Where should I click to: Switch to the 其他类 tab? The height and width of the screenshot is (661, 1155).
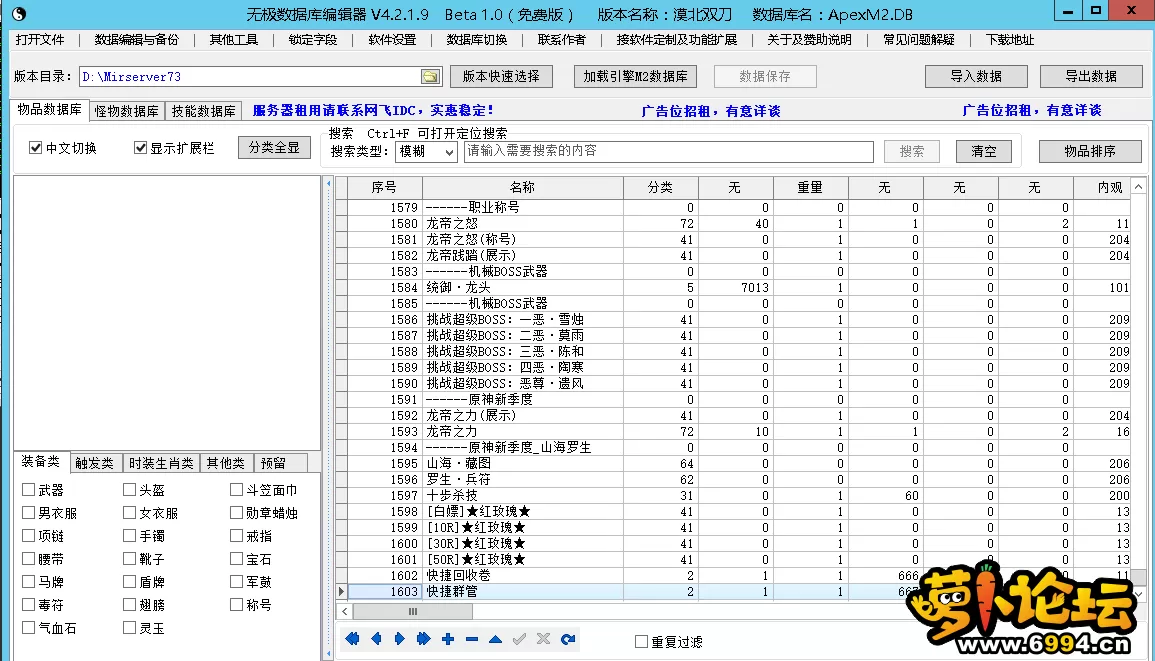[x=225, y=464]
